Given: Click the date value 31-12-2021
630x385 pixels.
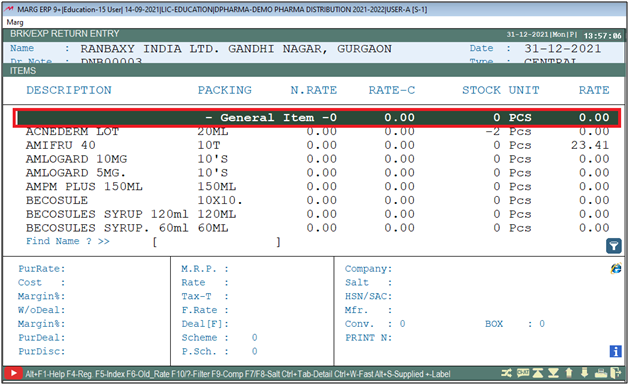Looking at the screenshot, I should tap(562, 49).
